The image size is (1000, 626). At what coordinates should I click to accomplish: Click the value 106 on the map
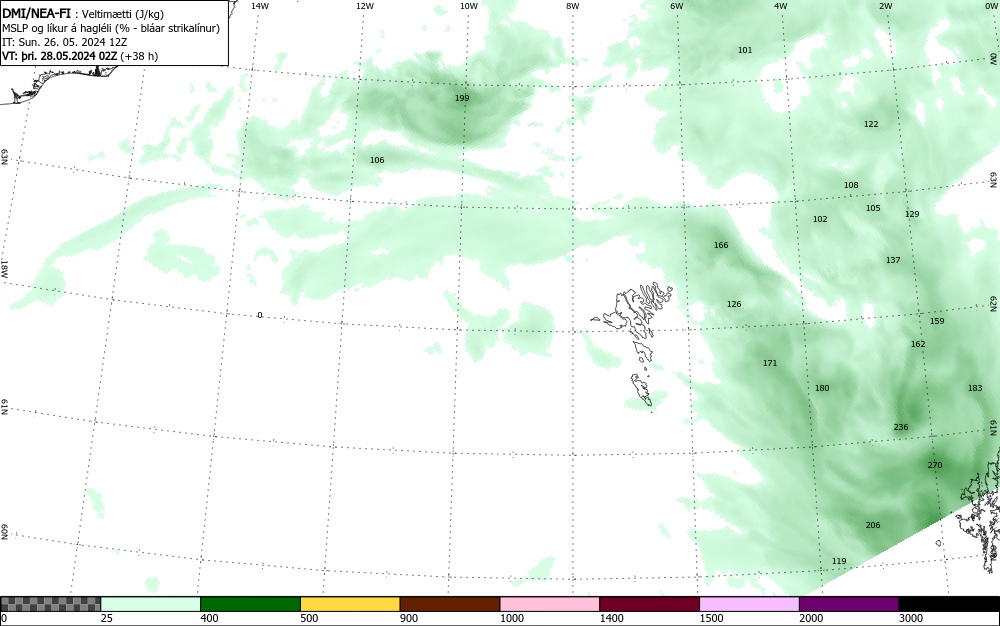[378, 160]
